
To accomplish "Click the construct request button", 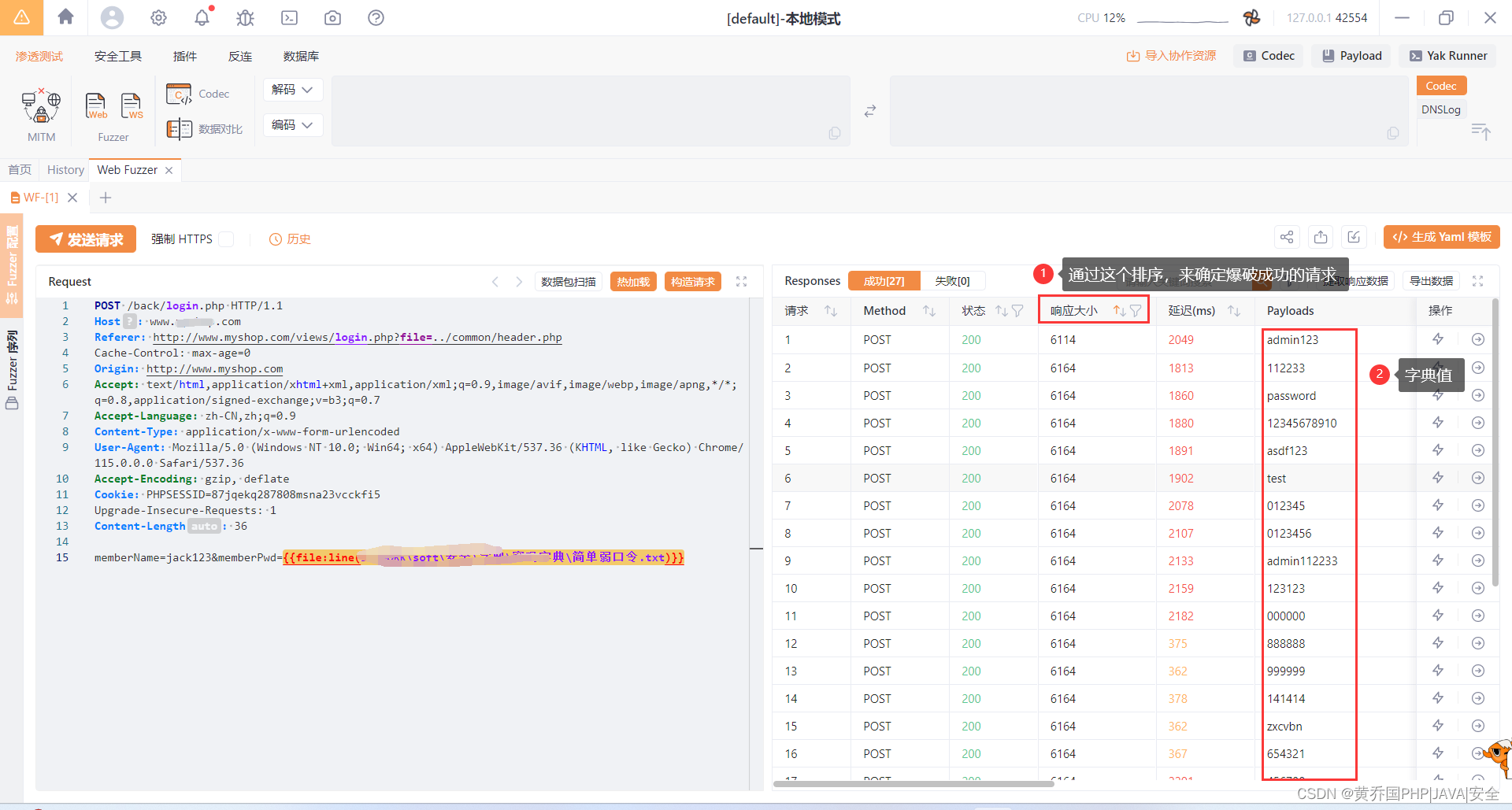I will tap(693, 282).
